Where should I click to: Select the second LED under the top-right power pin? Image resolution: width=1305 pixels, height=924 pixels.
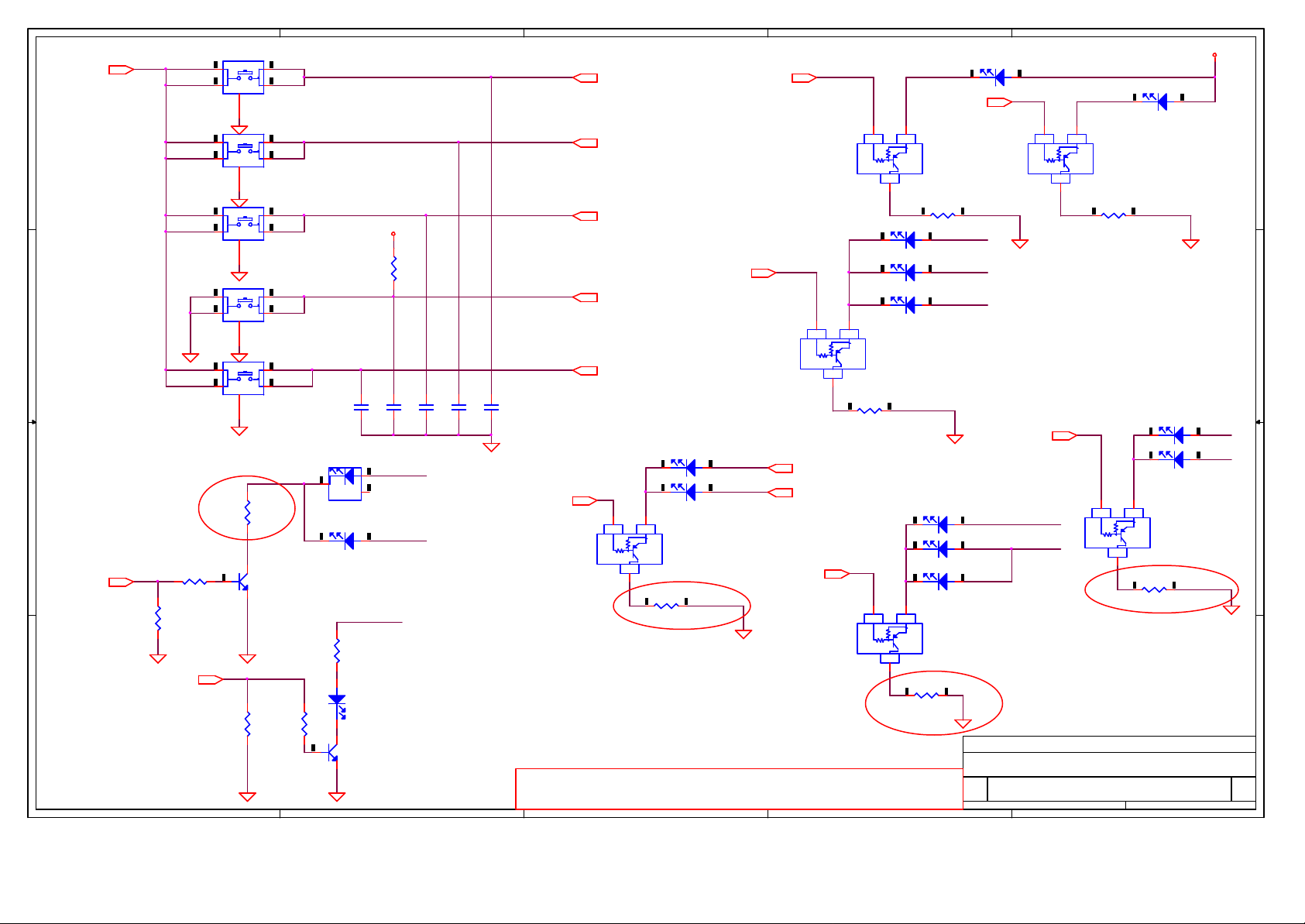1156,101
